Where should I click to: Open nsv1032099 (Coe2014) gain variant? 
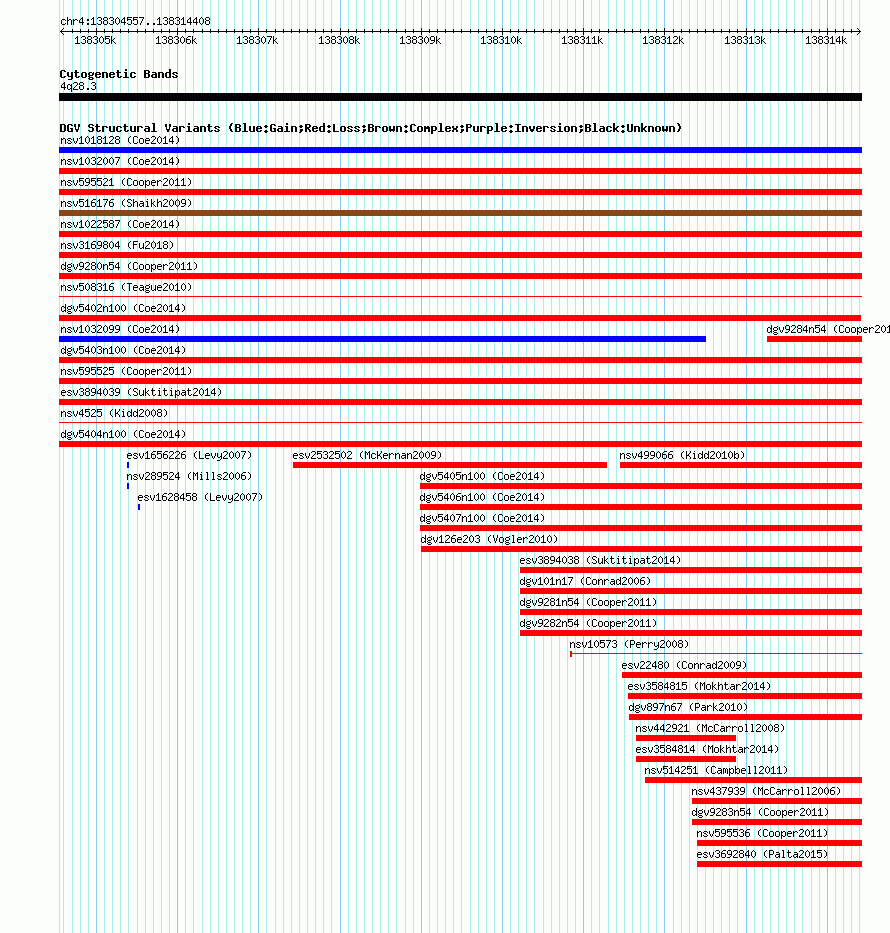coord(120,329)
